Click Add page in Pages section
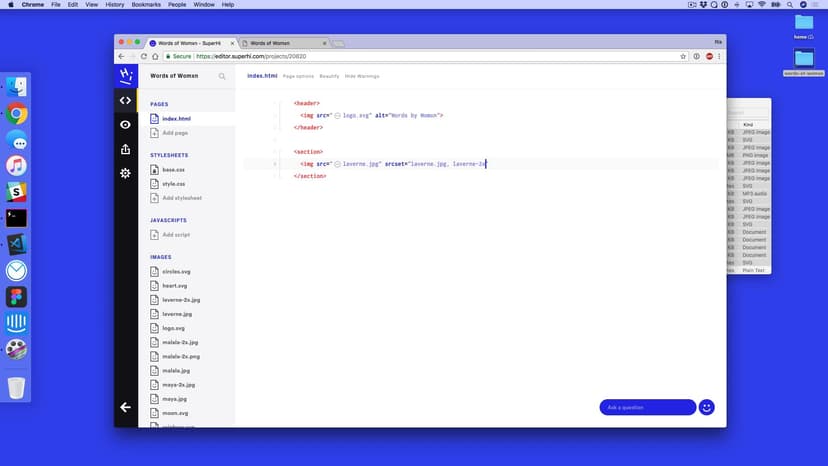 coord(174,133)
